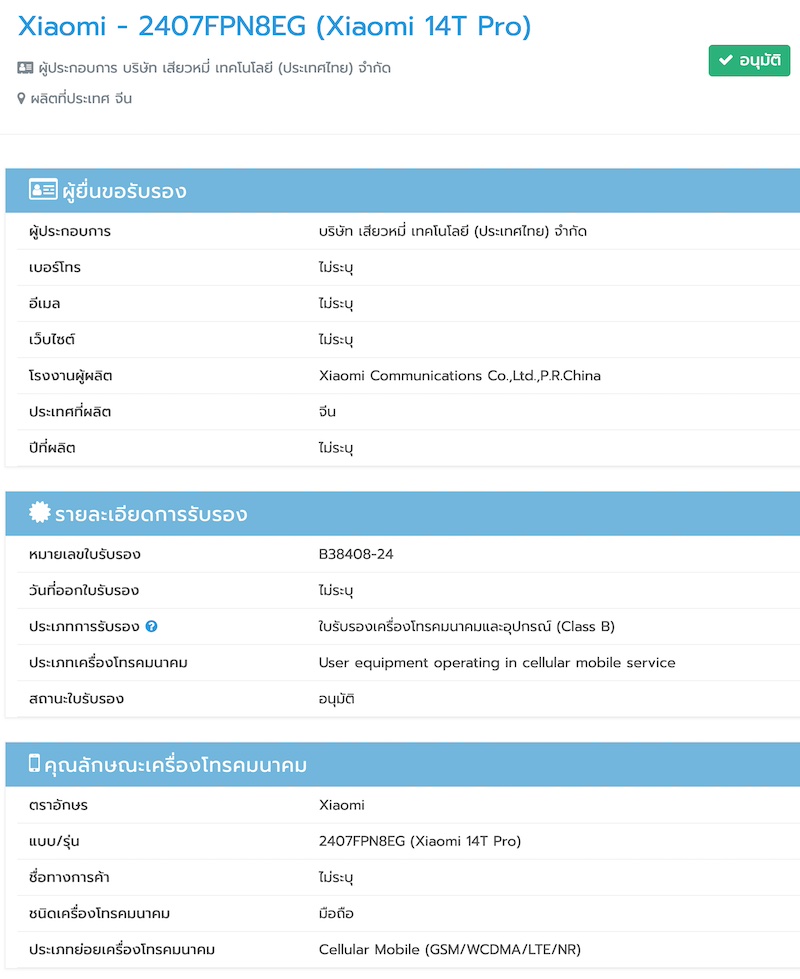The width and height of the screenshot is (800, 979).
Task: Click the Xiaomi Communications Co.,Ltd. manufacturer text
Action: tap(459, 376)
